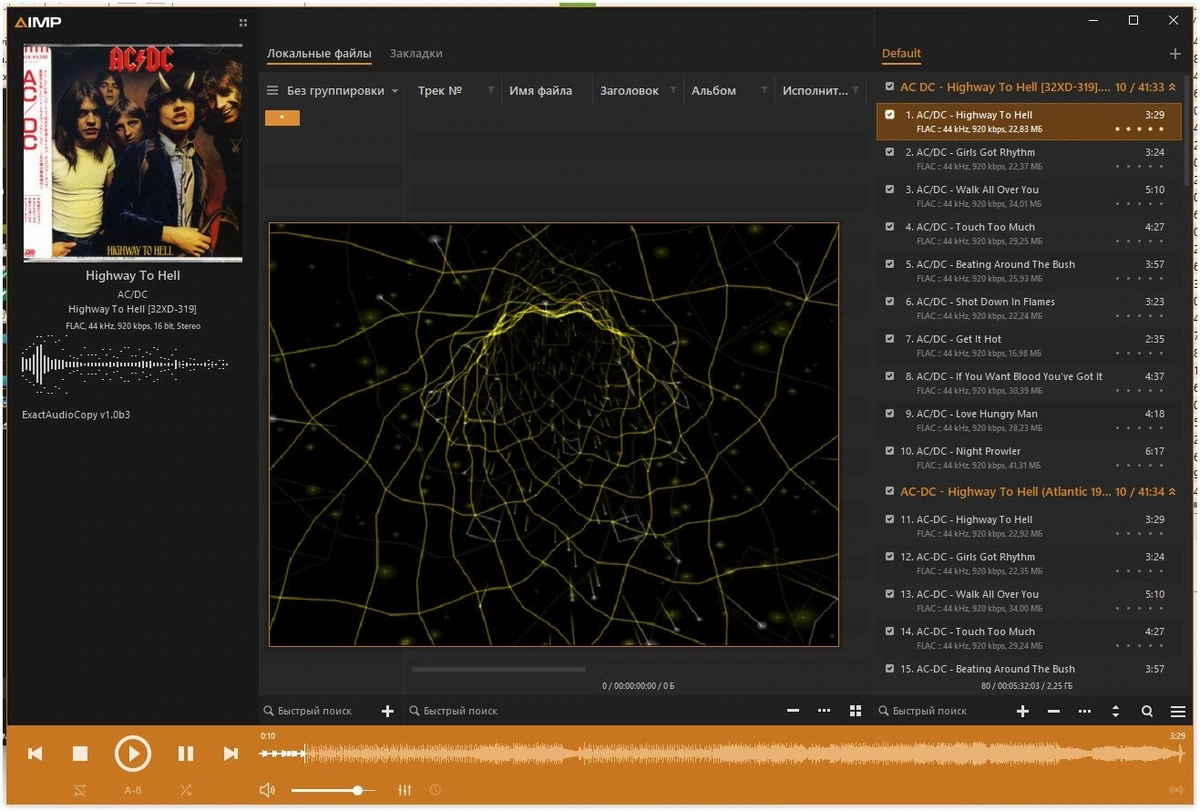Add a new playlist with the plus icon

pos(1175,54)
